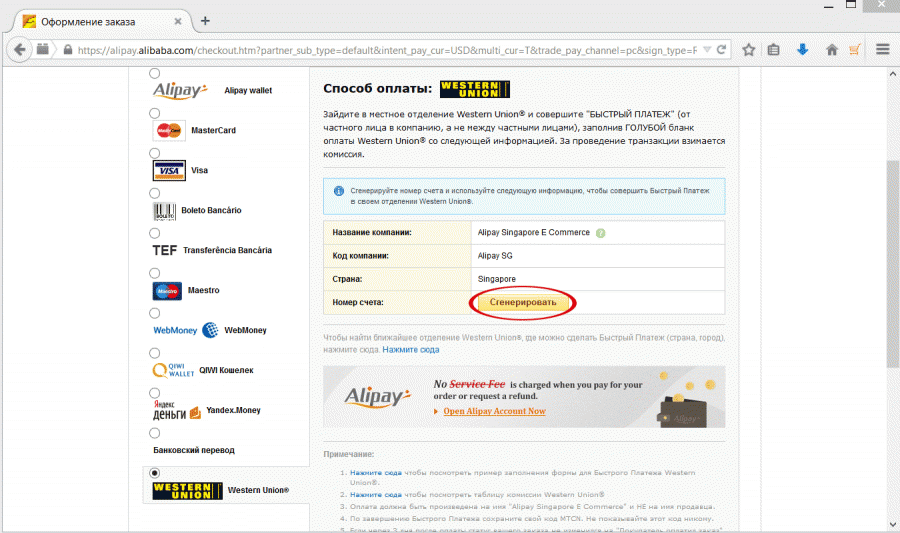Open the hamburger browser menu
The width and height of the screenshot is (900, 533).
(x=883, y=49)
